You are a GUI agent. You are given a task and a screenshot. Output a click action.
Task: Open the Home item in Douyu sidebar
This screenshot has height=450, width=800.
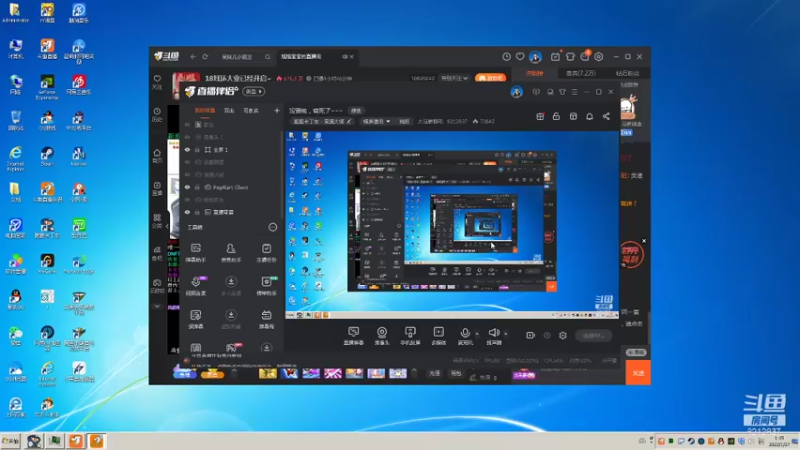(157, 156)
